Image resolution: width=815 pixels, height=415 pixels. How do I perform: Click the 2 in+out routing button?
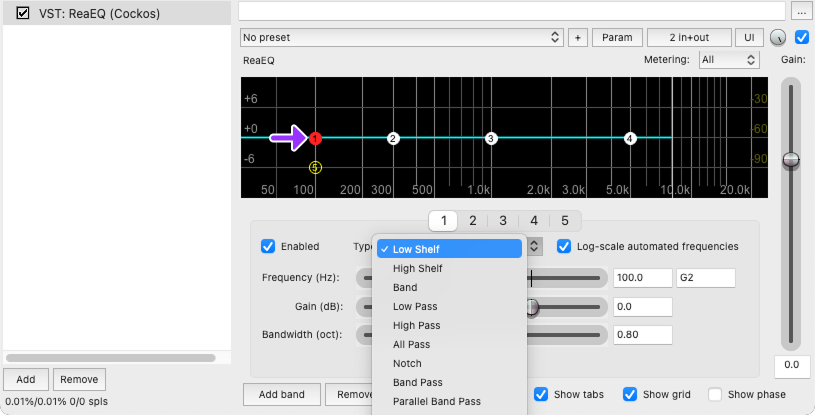(689, 37)
